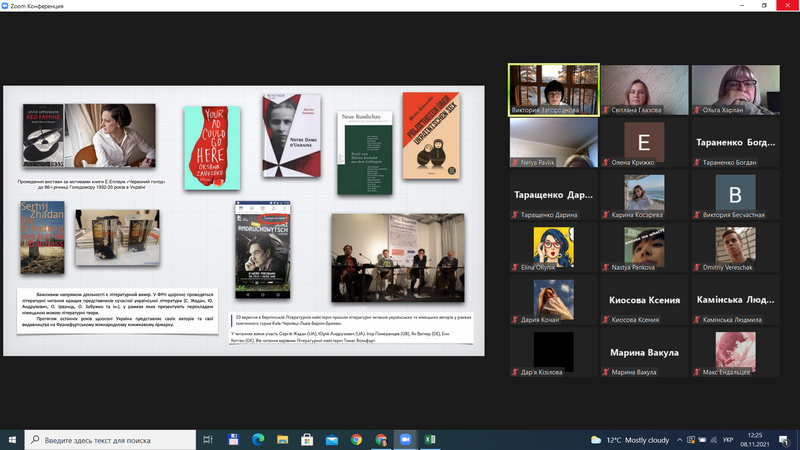This screenshot has width=800, height=450.
Task: Click muted mic icon beside Ольга Харлан
Action: pos(696,110)
